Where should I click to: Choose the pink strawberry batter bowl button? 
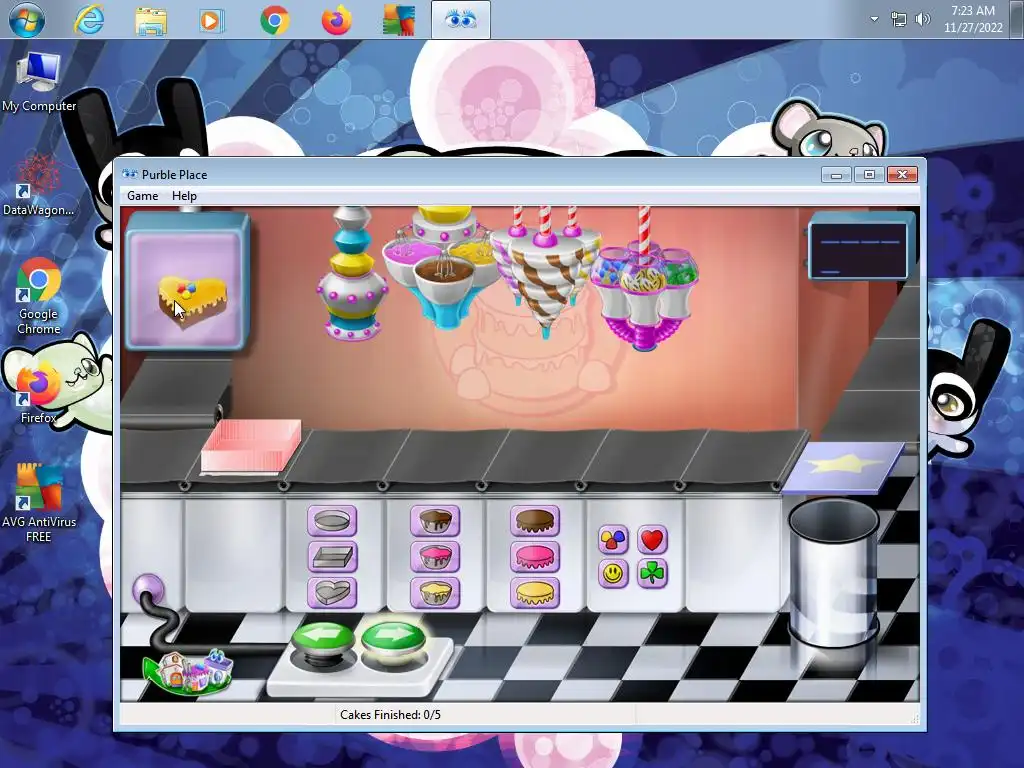435,557
